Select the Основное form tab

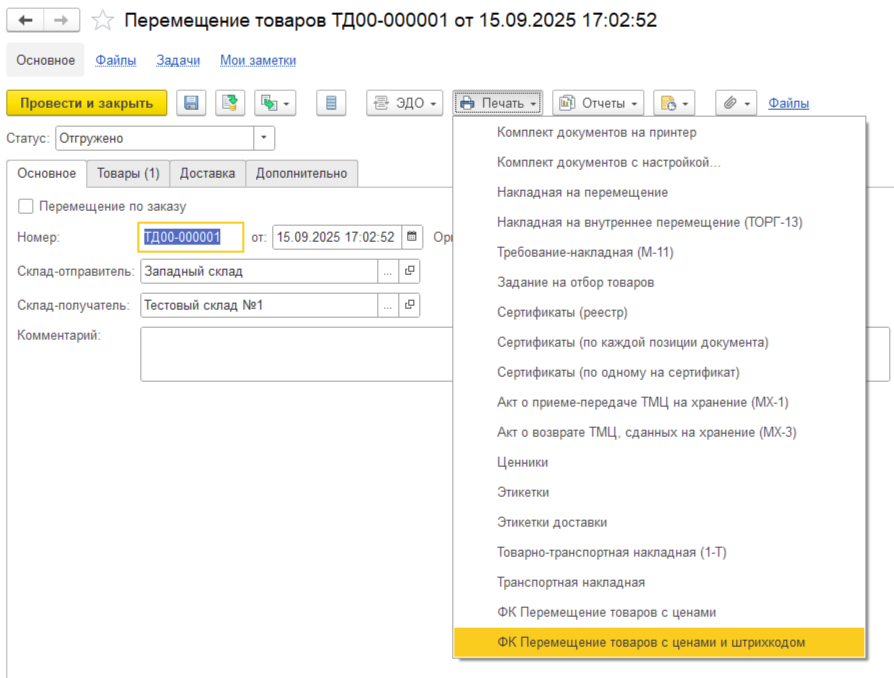pyautogui.click(x=47, y=173)
